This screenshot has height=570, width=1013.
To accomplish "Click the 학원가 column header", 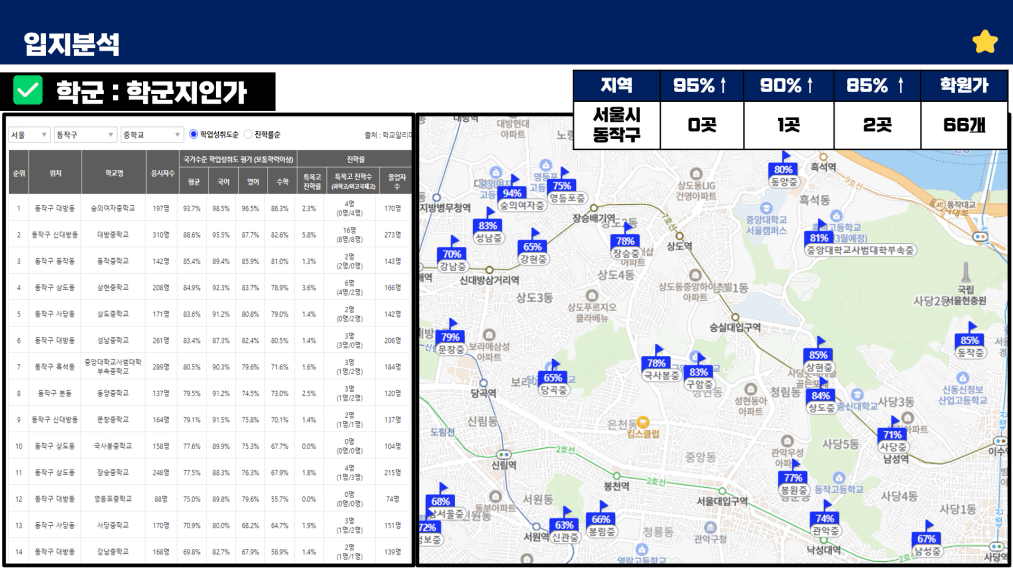I will click(963, 86).
